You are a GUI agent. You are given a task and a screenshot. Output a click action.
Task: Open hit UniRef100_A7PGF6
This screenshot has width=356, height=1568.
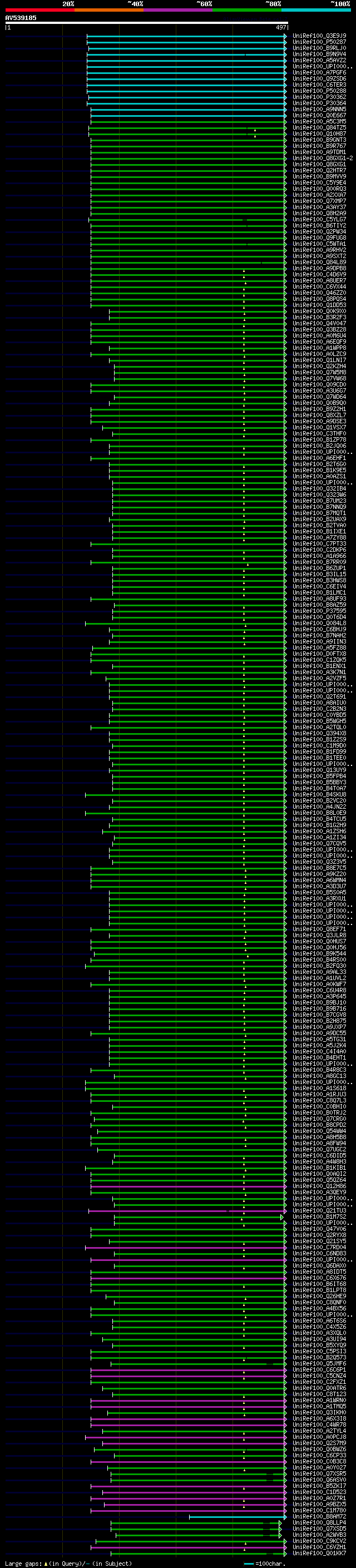click(319, 72)
